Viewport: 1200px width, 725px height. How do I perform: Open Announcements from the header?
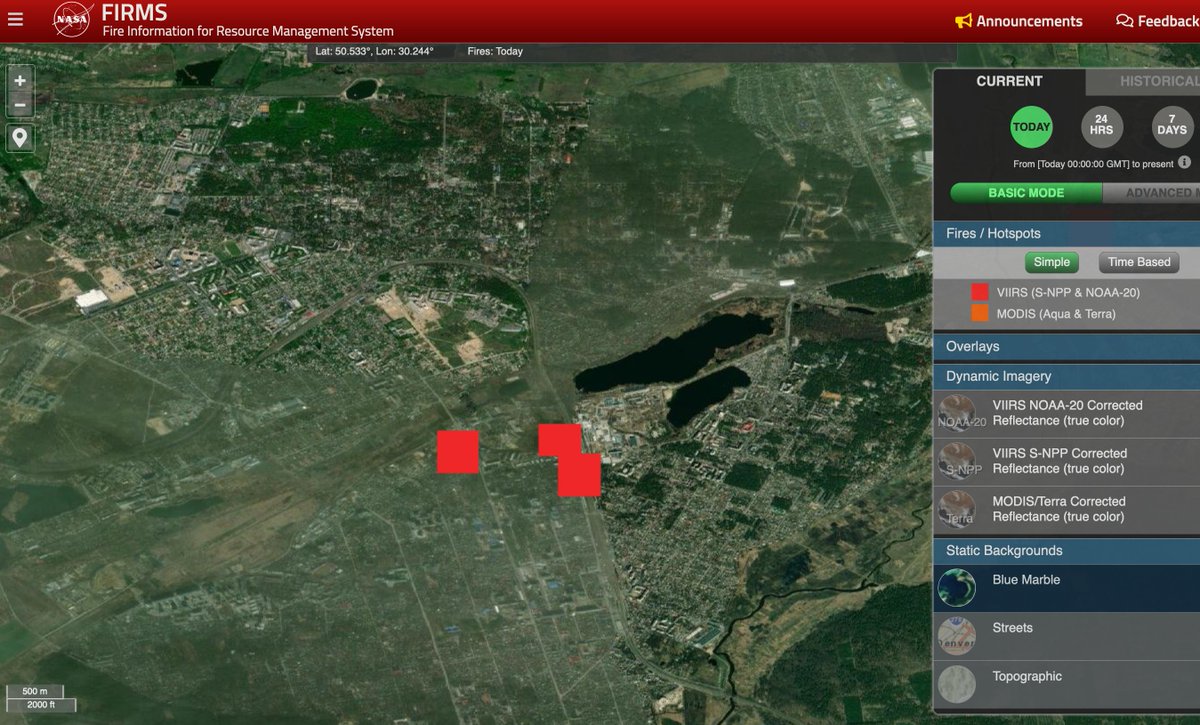pos(1019,21)
